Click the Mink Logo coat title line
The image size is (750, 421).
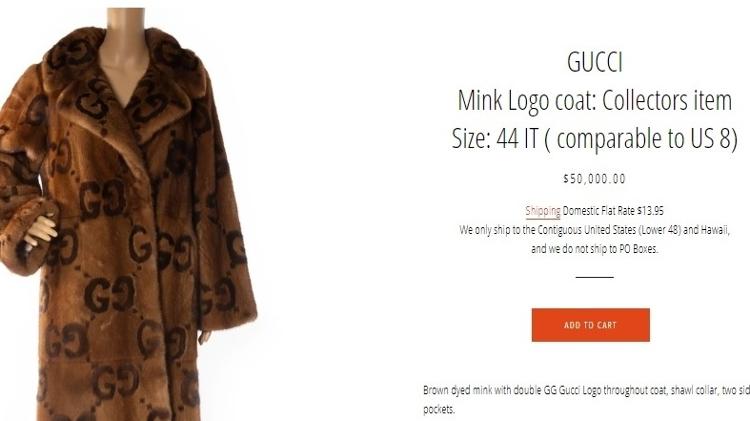coord(595,100)
